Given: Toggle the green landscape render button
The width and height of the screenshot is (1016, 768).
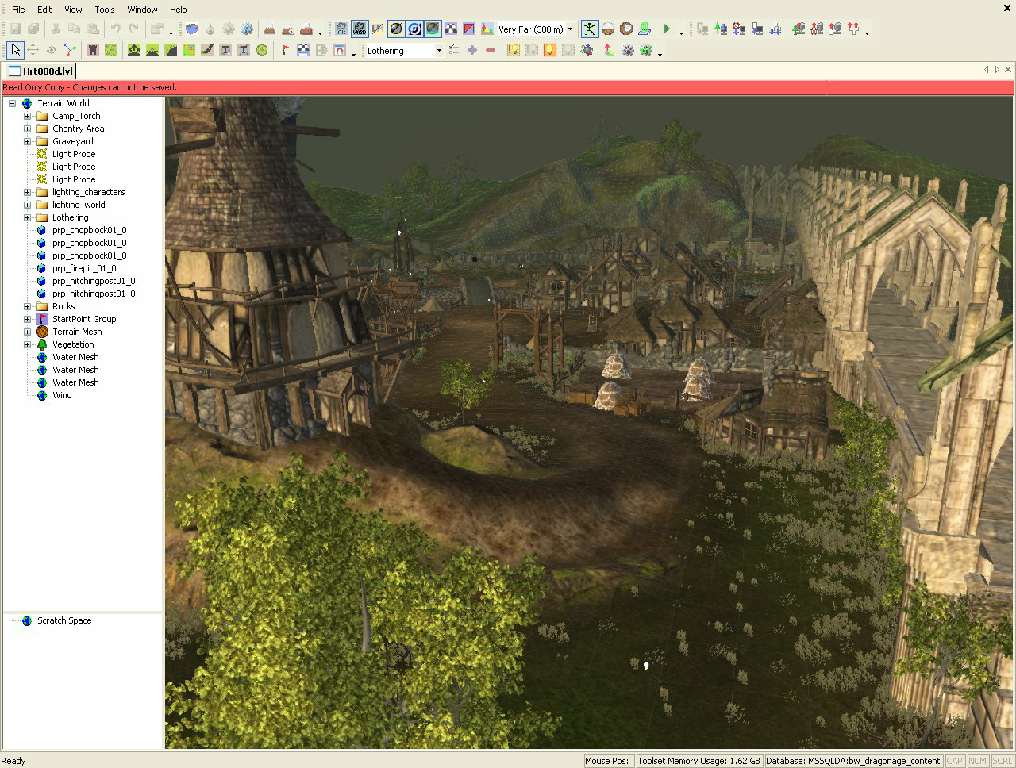Looking at the screenshot, I should (432, 29).
